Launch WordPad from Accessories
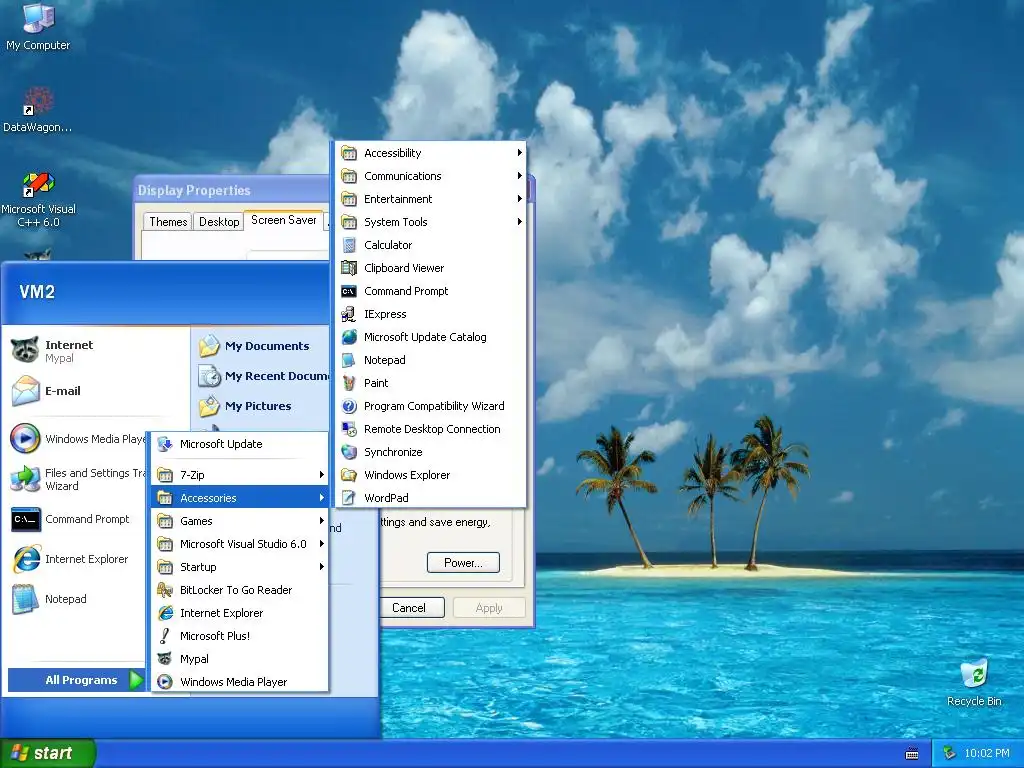This screenshot has width=1024, height=768. 430,498
